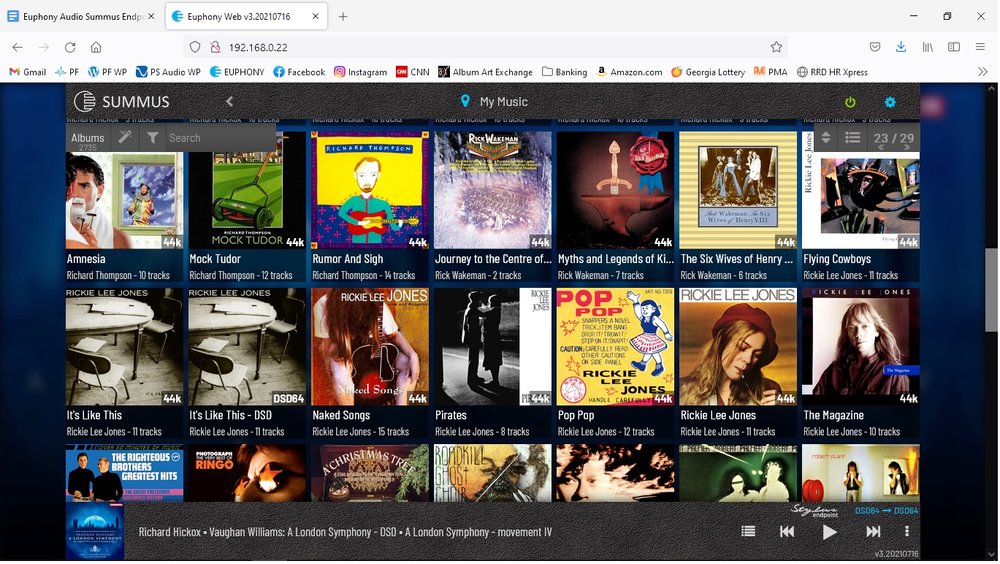Click the Summus logo icon

pos(84,101)
